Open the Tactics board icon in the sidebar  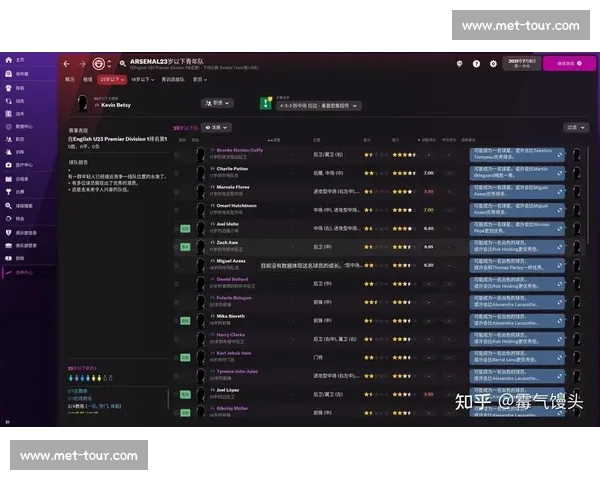[8, 114]
